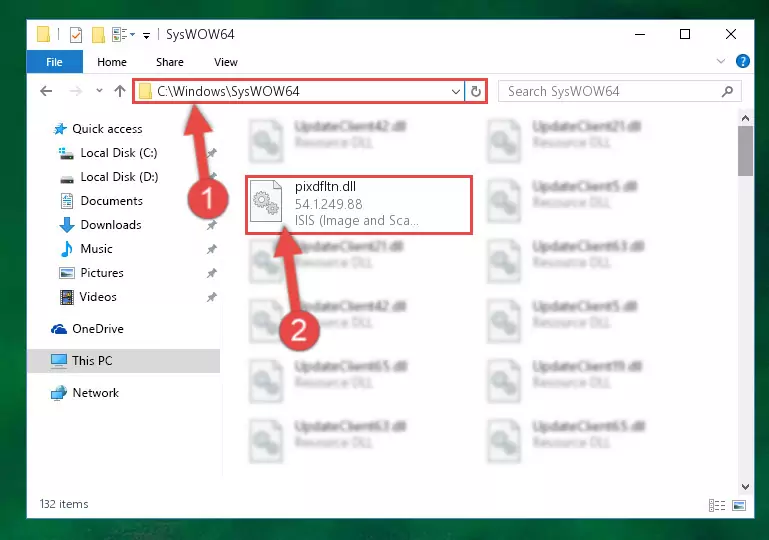Click the pixdfltn.dll file icon

pos(266,201)
